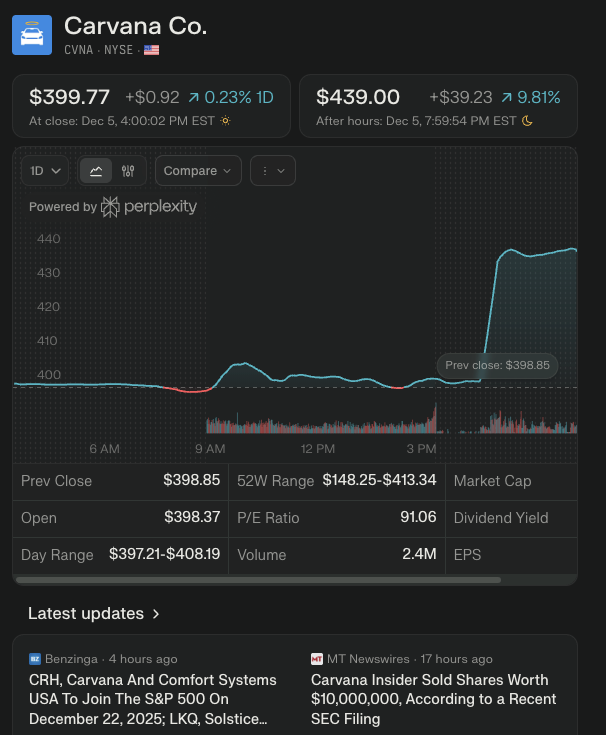
Task: Click the CVNA ticker text
Action: [x=79, y=50]
